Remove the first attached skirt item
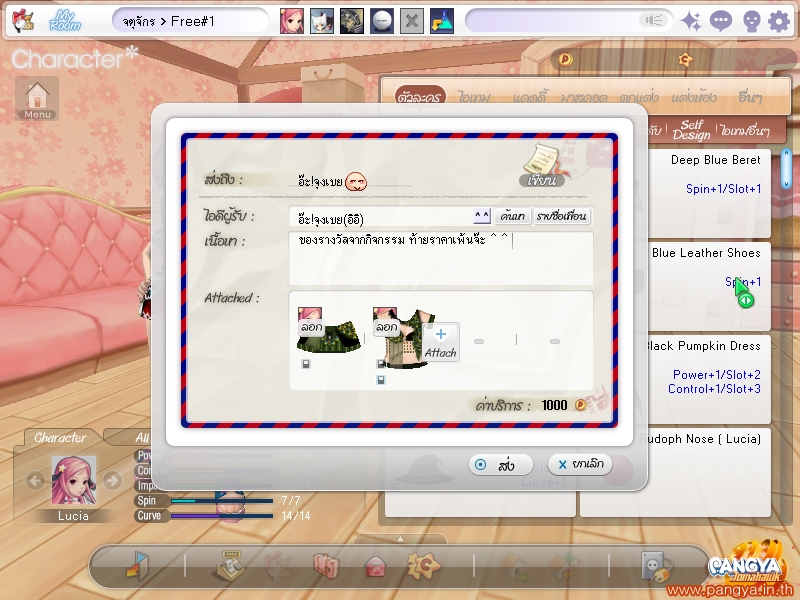The width and height of the screenshot is (800, 600). coord(311,327)
